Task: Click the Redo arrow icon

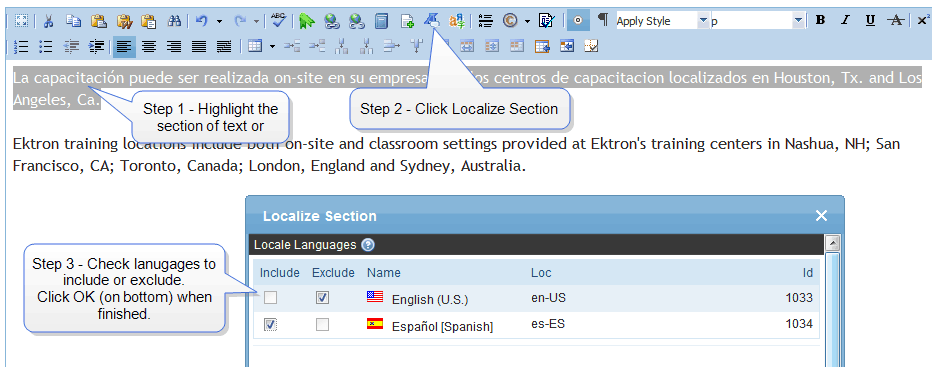Action: [241, 21]
